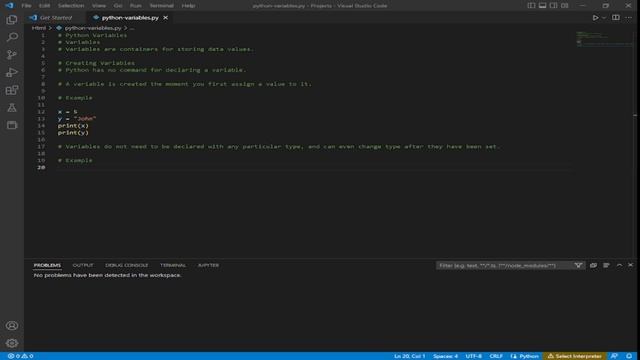Click errors and warnings count in status bar
This screenshot has height=360, width=640.
point(20,356)
